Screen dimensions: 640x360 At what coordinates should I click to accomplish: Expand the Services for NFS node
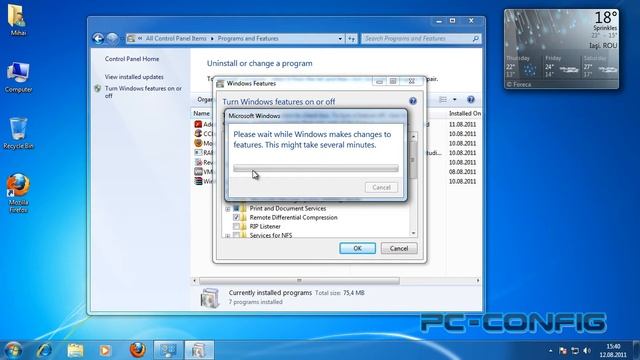point(228,236)
